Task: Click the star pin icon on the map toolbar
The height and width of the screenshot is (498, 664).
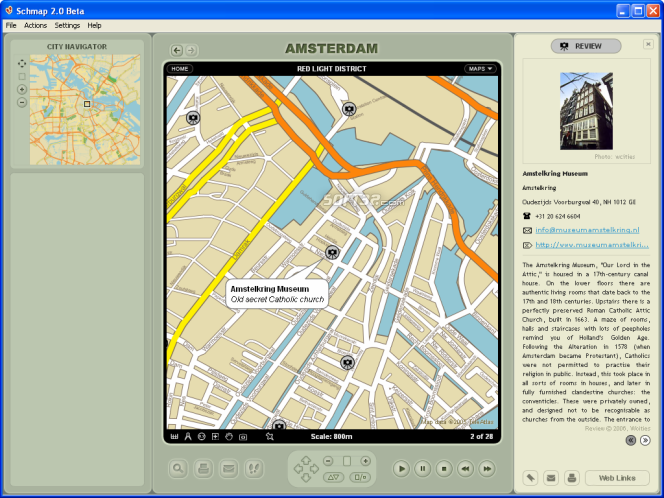Action: click(270, 436)
